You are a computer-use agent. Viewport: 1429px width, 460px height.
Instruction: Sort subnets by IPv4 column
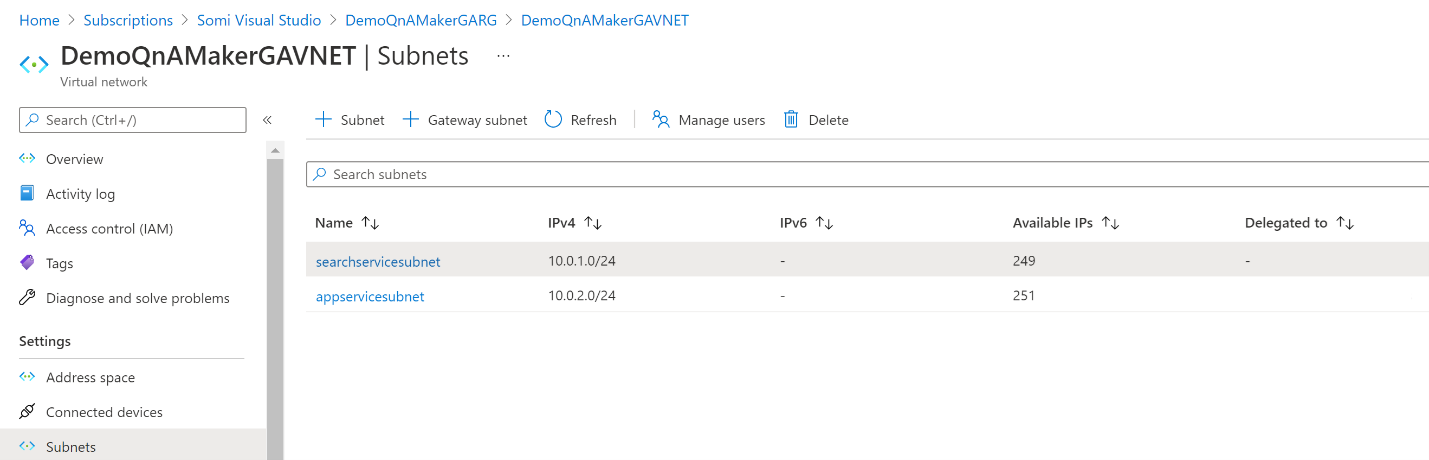pyautogui.click(x=592, y=223)
